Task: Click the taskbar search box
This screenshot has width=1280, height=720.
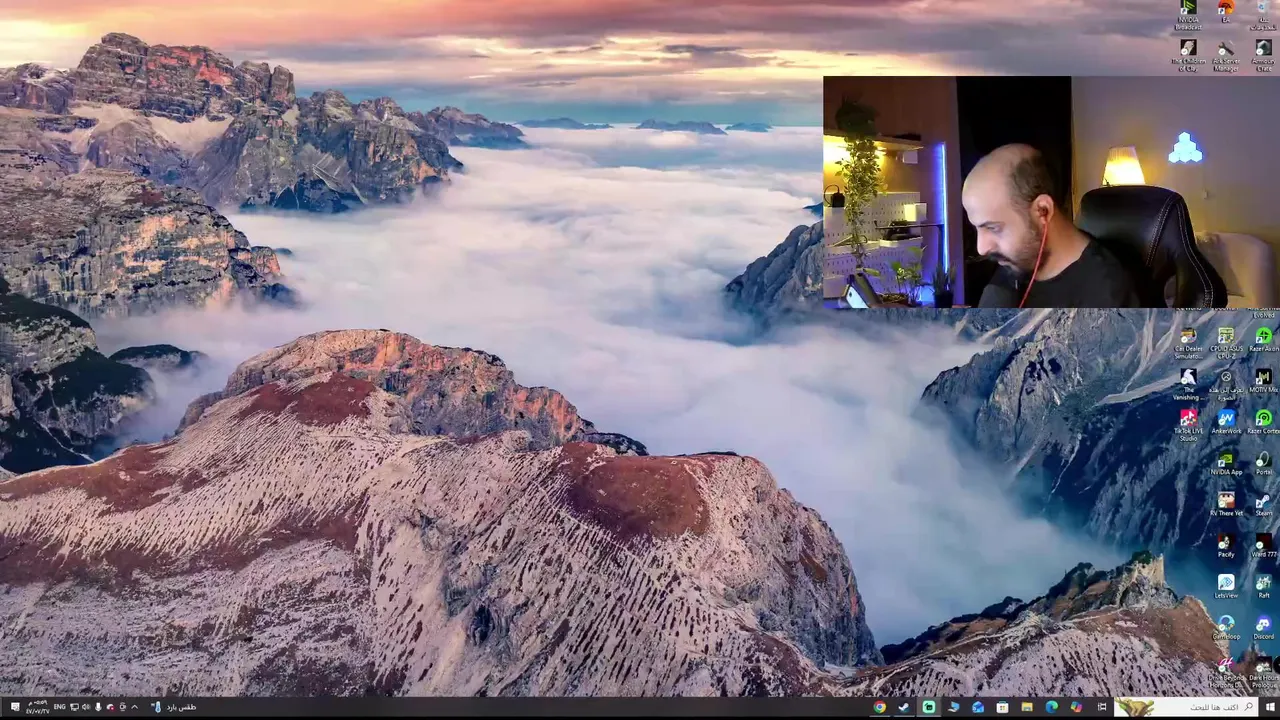Action: (x=1186, y=707)
